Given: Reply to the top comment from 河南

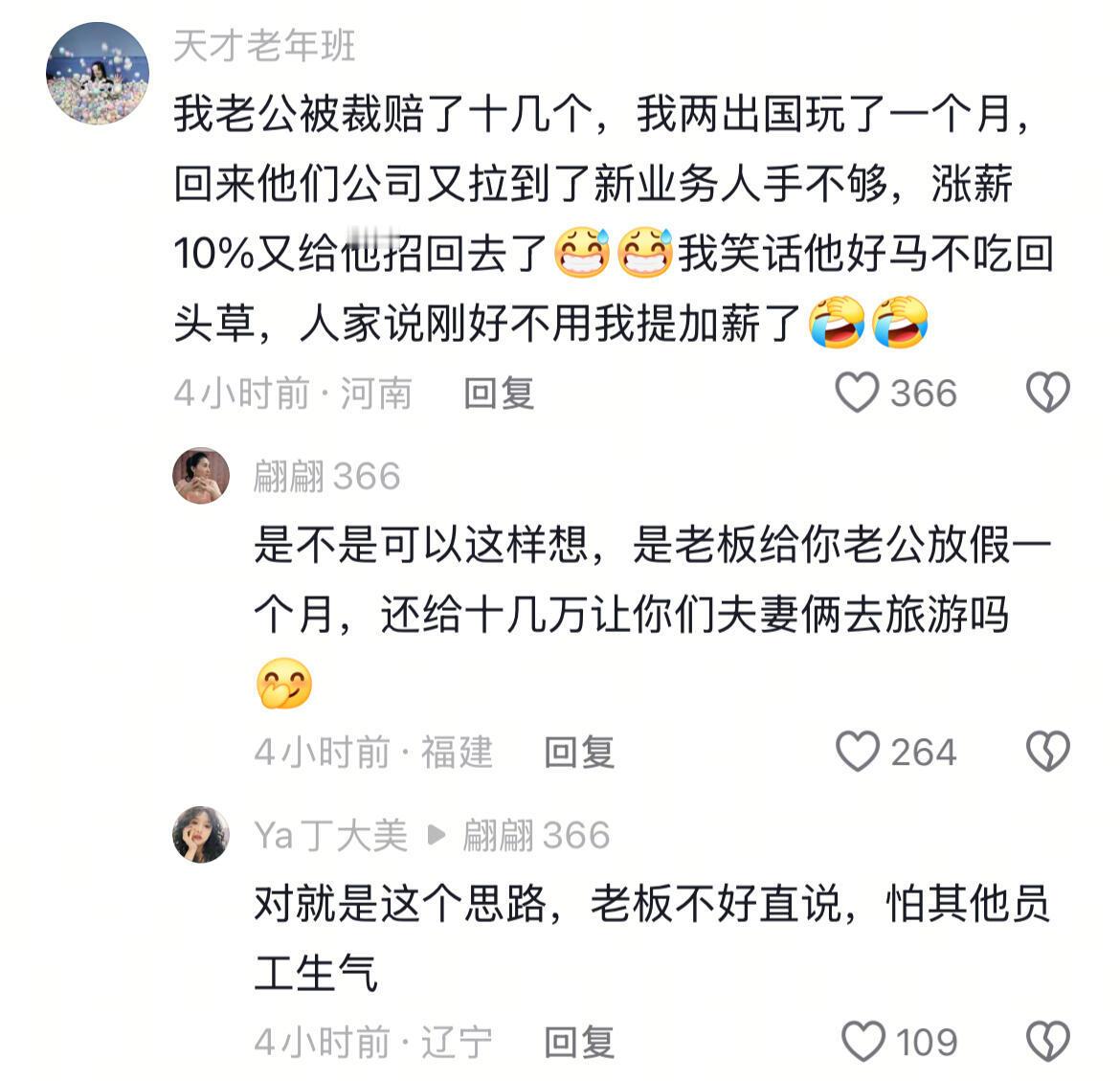Looking at the screenshot, I should click(499, 393).
